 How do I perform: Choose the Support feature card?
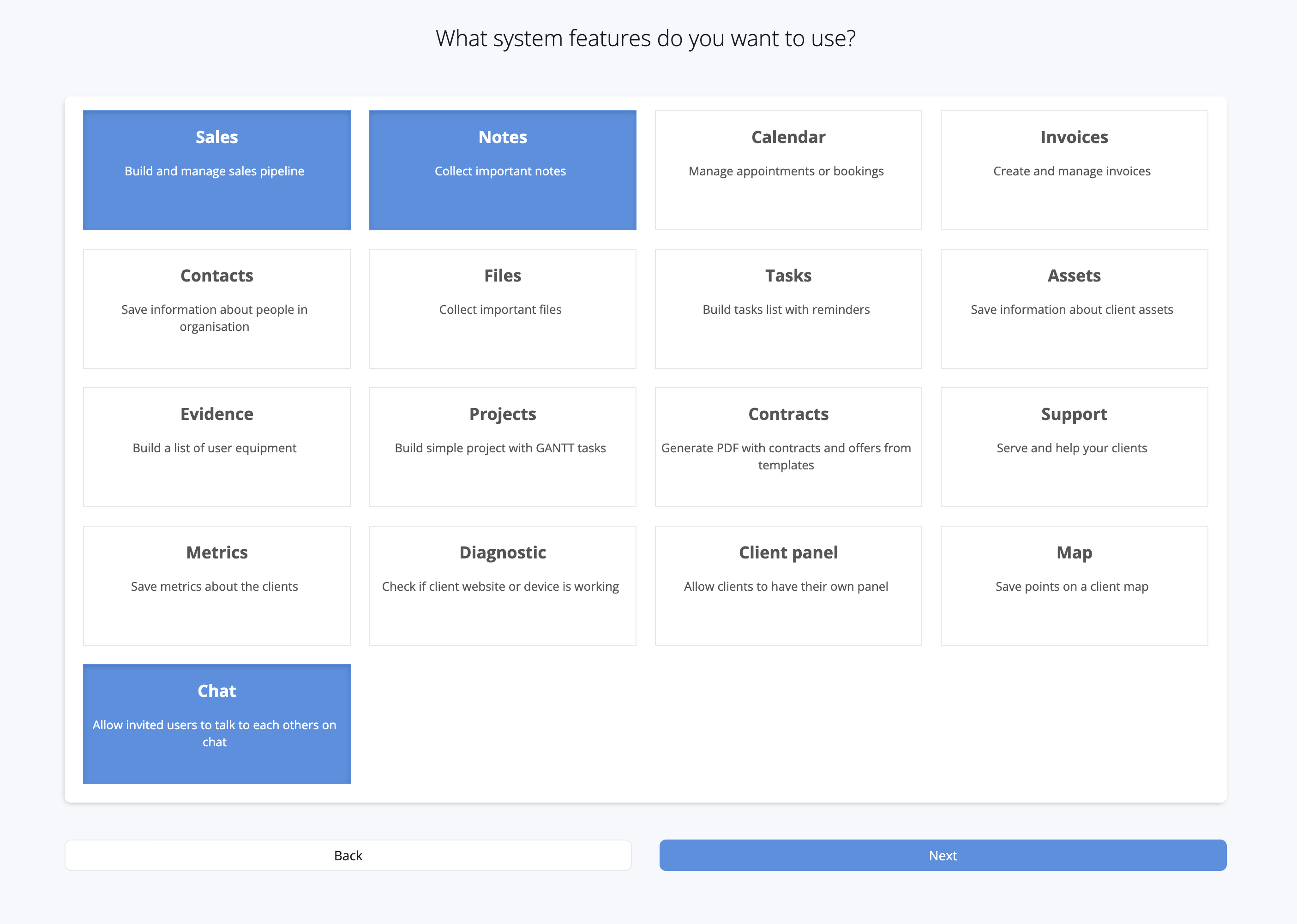1074,447
